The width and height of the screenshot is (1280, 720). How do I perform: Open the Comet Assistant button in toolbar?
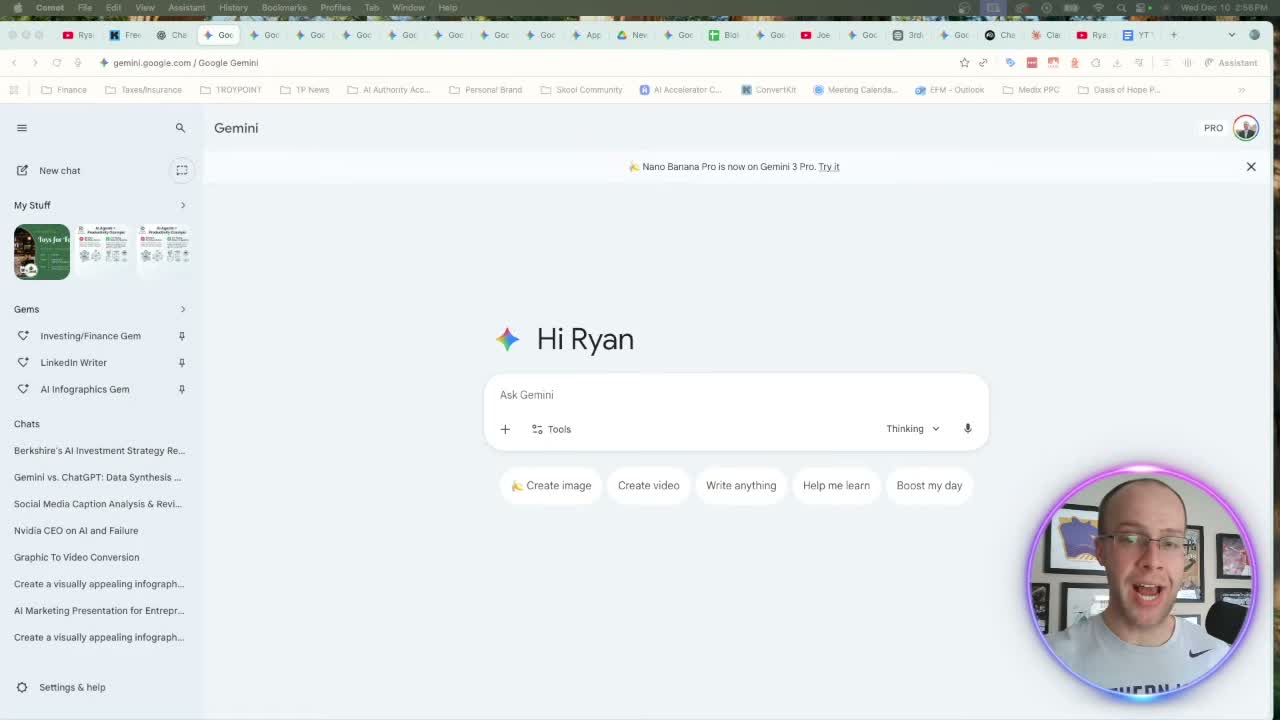click(x=1231, y=63)
